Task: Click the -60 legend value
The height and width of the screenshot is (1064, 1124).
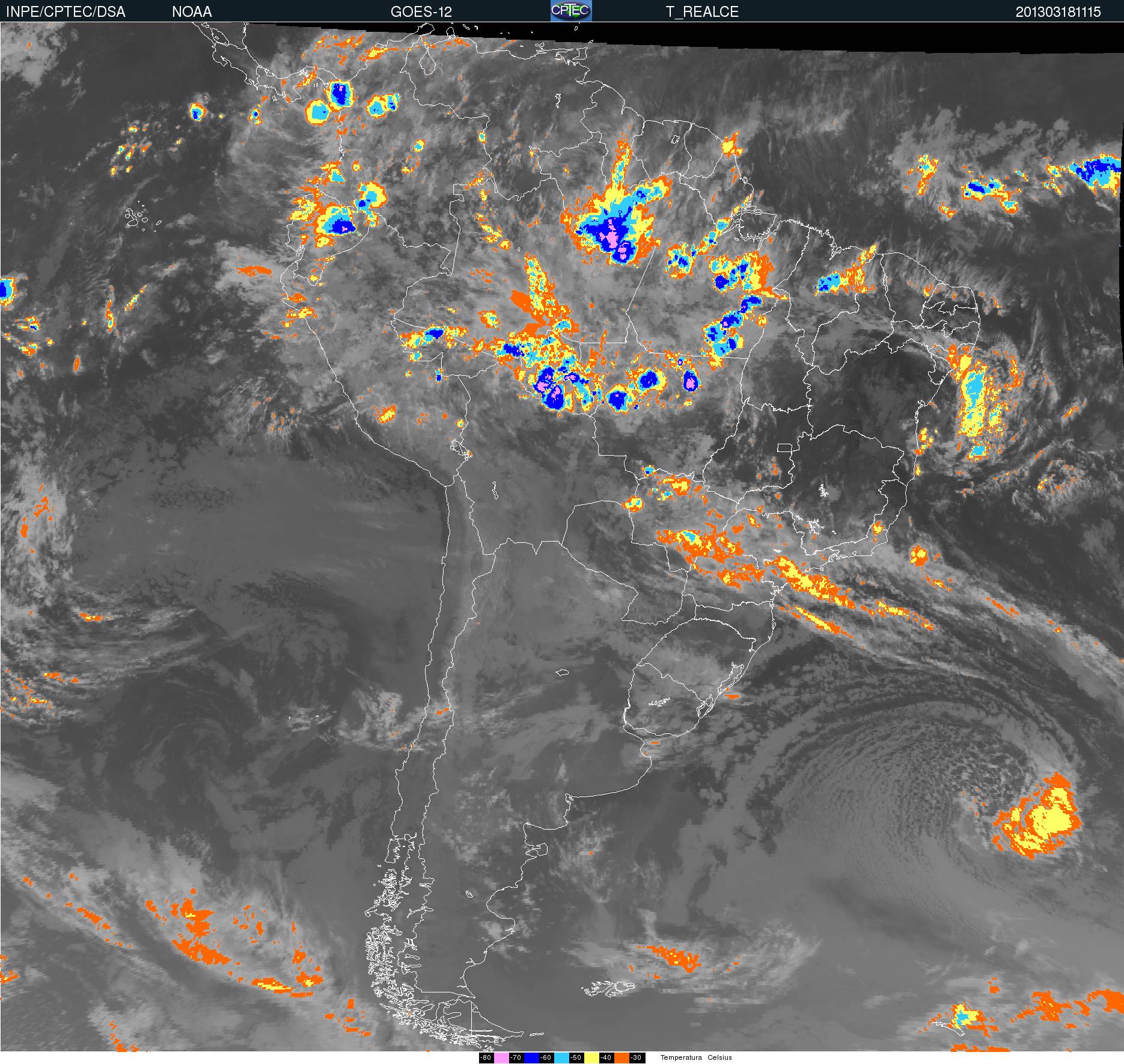Action: pos(546,1058)
